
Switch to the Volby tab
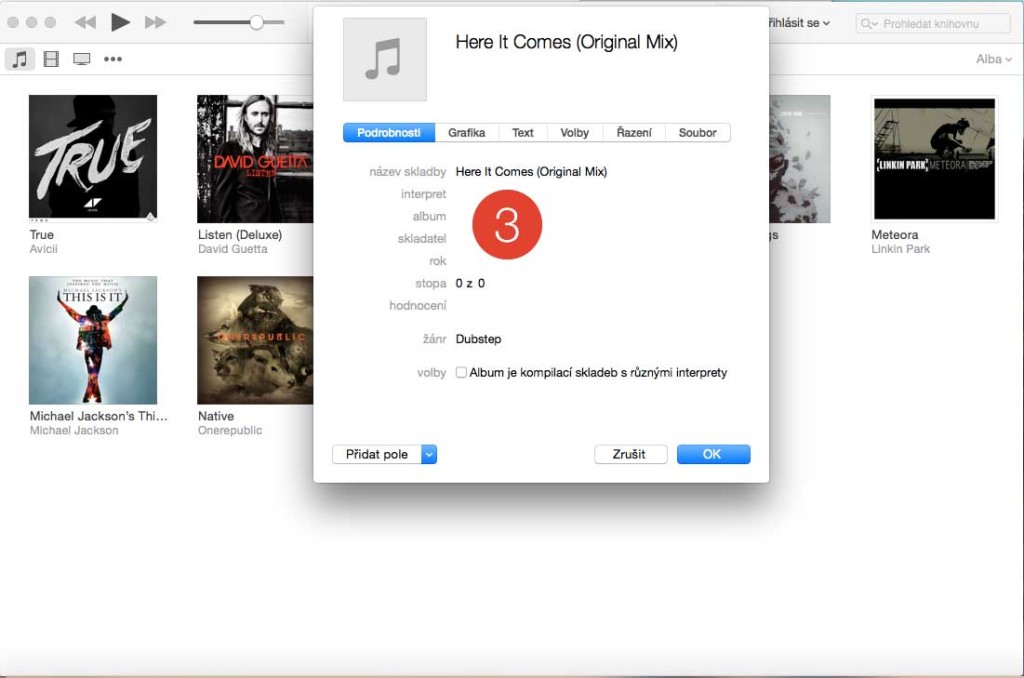[575, 133]
